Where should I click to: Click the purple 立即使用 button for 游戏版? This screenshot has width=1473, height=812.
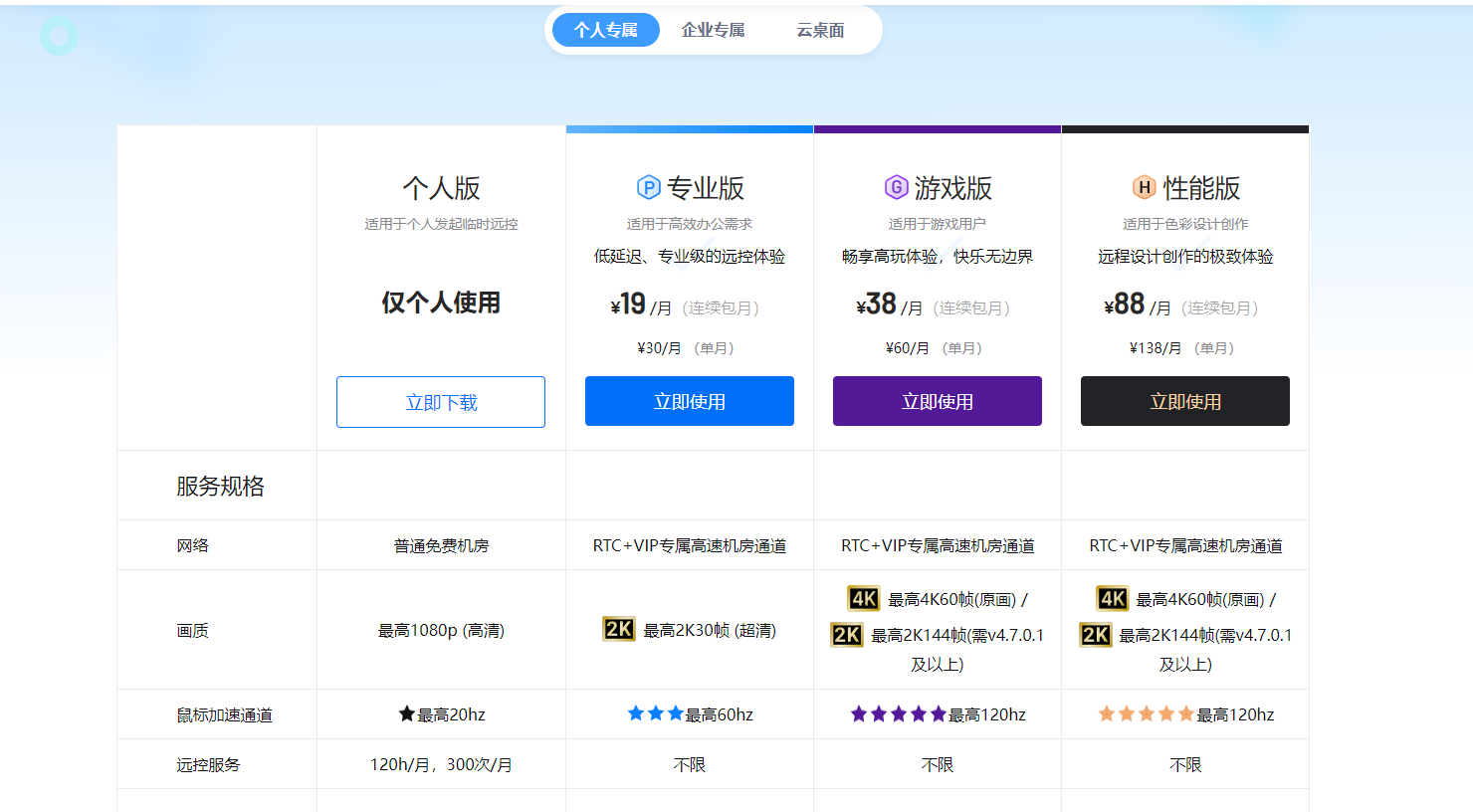tap(938, 401)
